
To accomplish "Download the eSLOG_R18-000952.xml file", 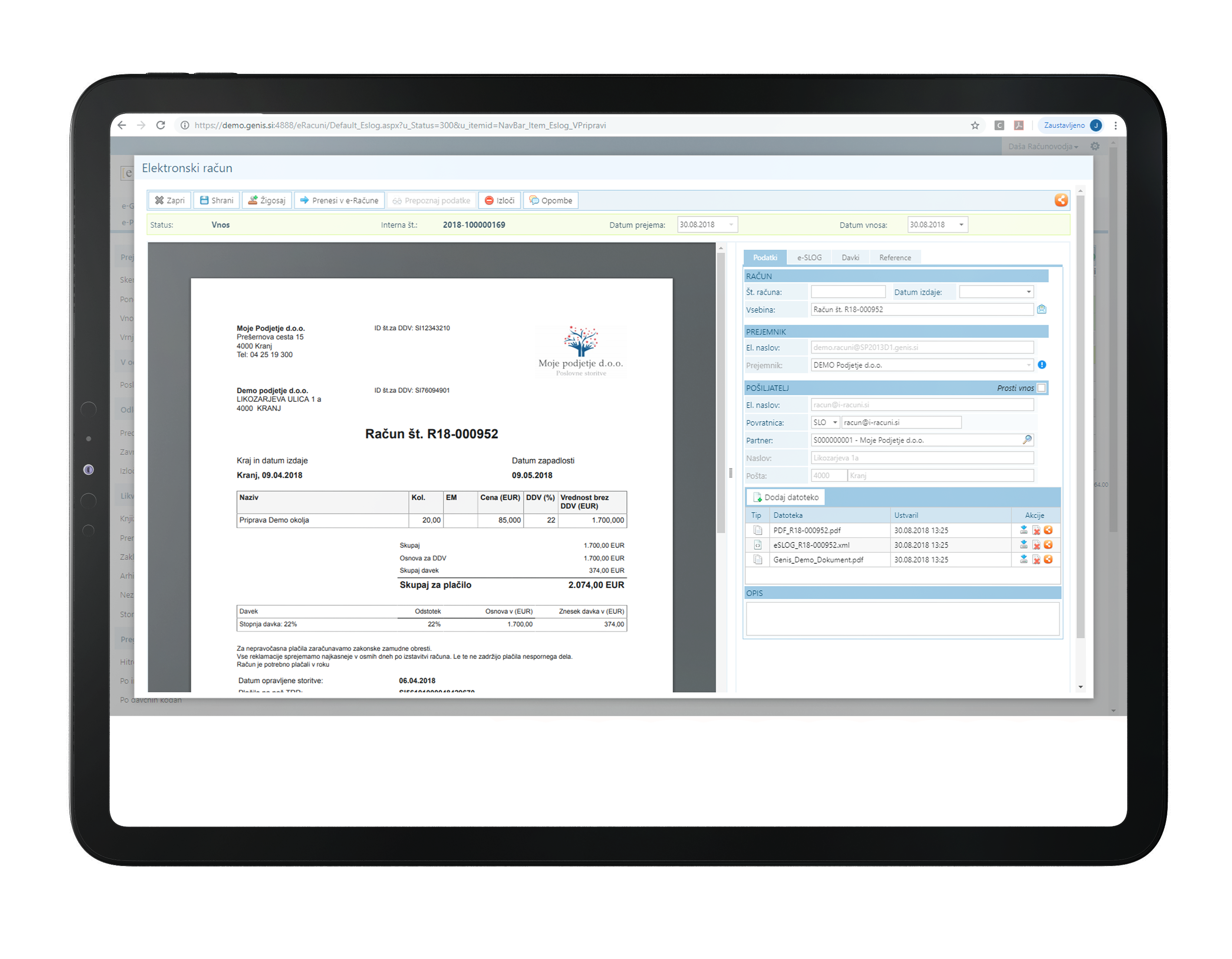I will point(1023,545).
